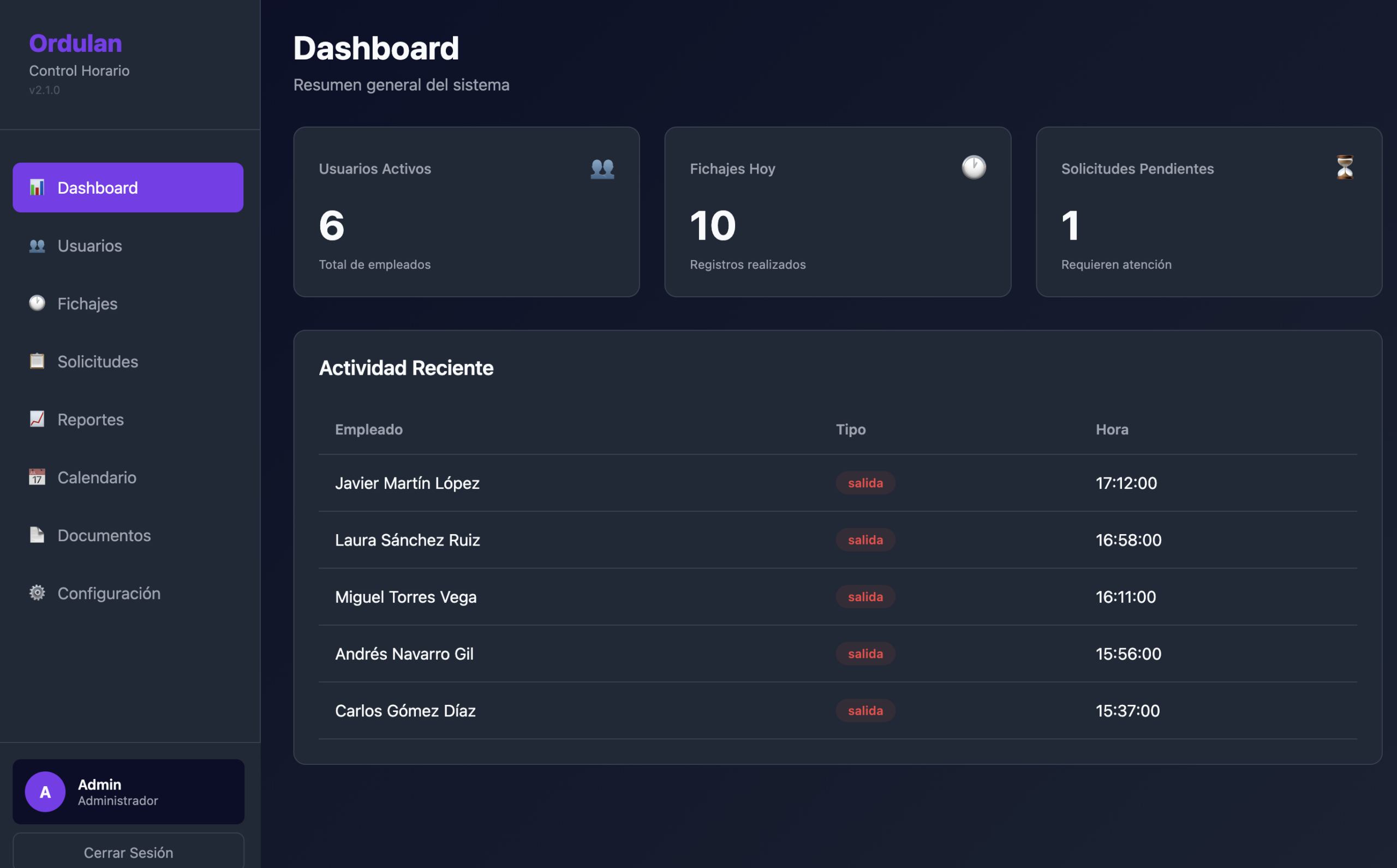Click the Fichajes clock icon in sidebar
Viewport: 1397px width, 868px height.
pos(37,303)
